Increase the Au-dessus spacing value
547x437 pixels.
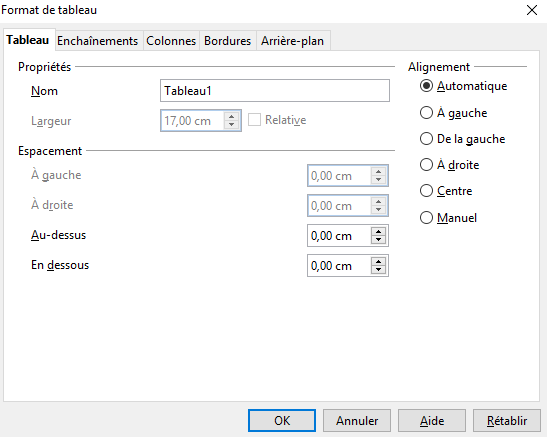point(379,232)
